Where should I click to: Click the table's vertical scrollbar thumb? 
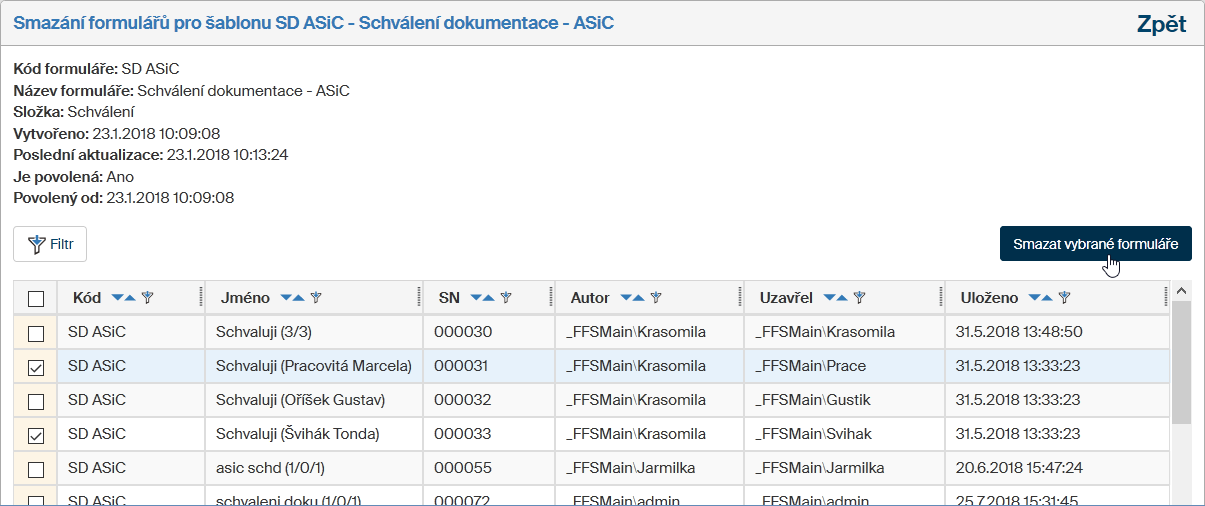tap(1181, 362)
